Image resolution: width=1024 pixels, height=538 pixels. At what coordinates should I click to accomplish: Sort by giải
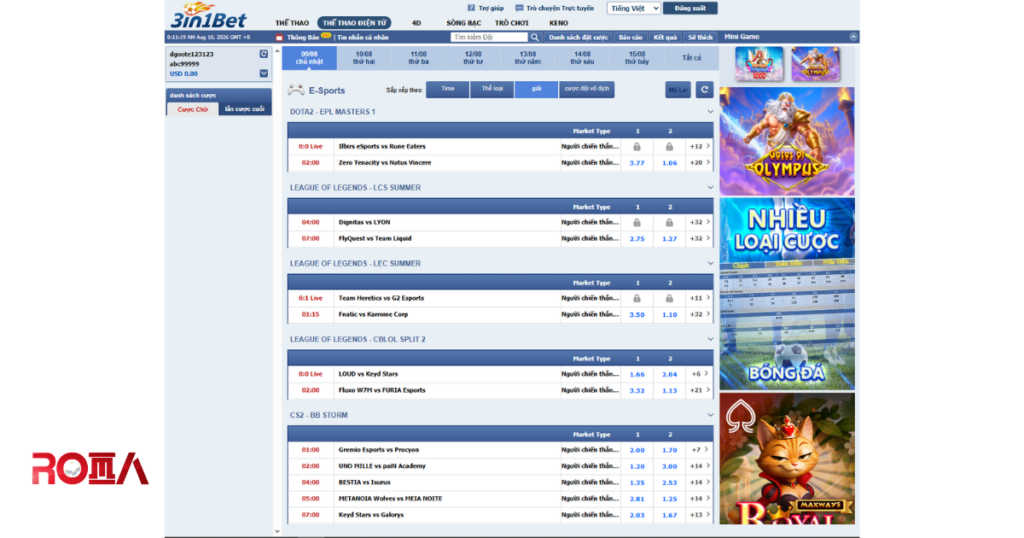pos(536,89)
